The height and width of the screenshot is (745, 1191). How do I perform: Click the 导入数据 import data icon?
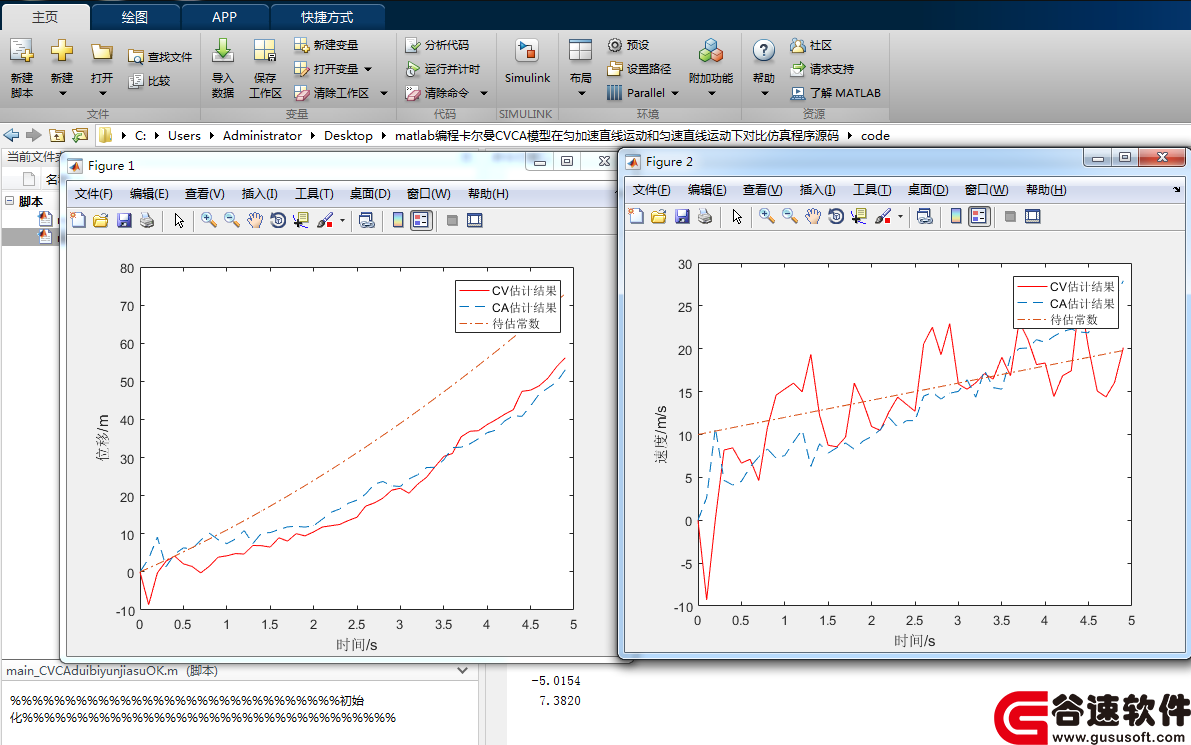(x=223, y=52)
